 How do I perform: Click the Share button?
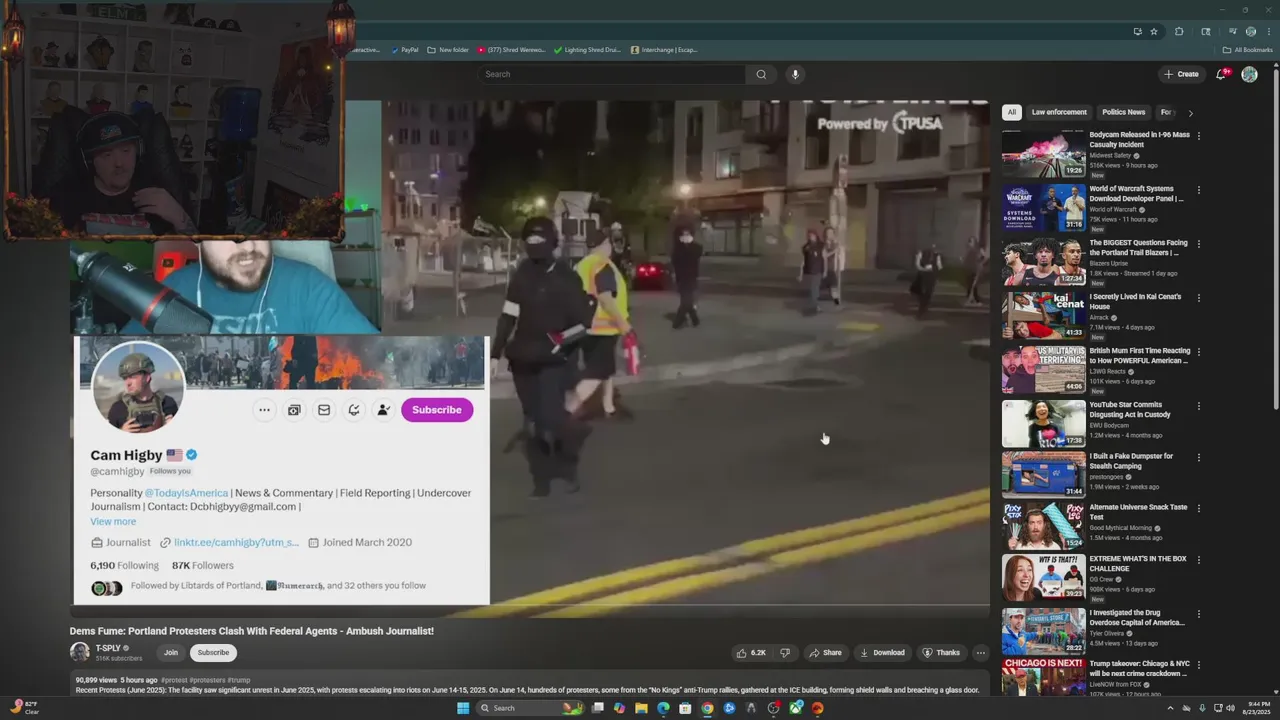825,653
